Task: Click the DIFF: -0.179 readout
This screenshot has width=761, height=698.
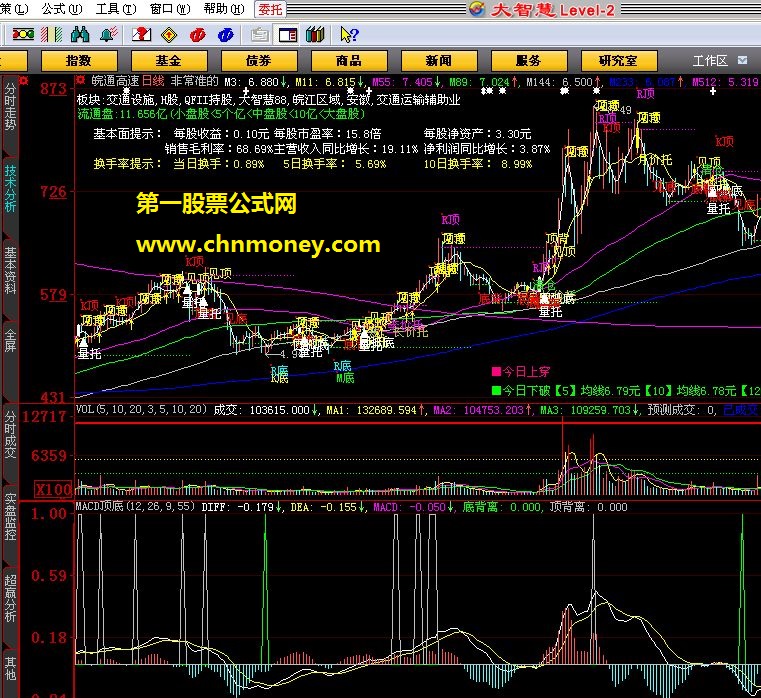Action: 241,507
